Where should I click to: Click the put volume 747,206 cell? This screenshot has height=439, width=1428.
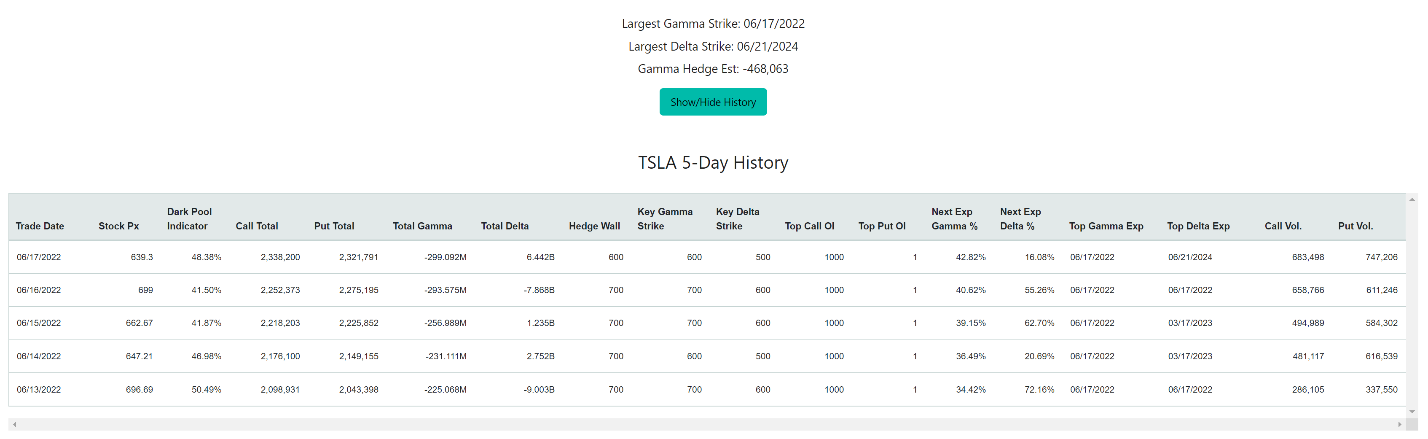(x=1381, y=257)
